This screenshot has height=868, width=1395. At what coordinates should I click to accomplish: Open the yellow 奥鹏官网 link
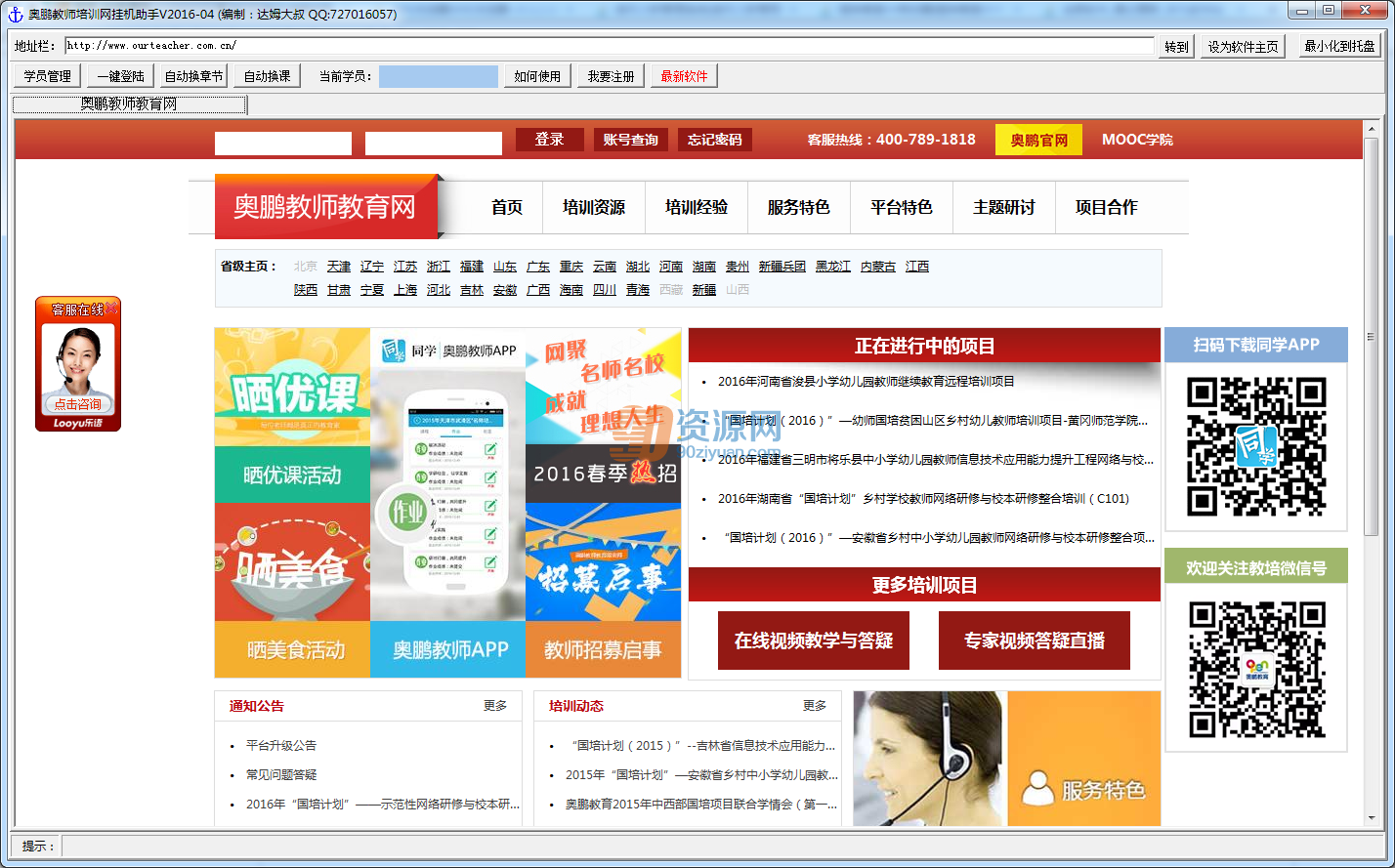1039,140
